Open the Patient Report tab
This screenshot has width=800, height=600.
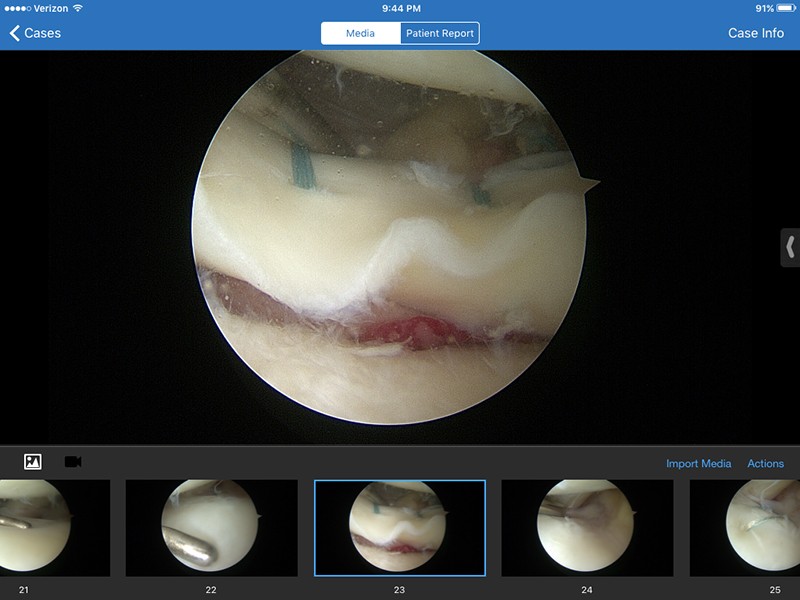click(x=440, y=33)
